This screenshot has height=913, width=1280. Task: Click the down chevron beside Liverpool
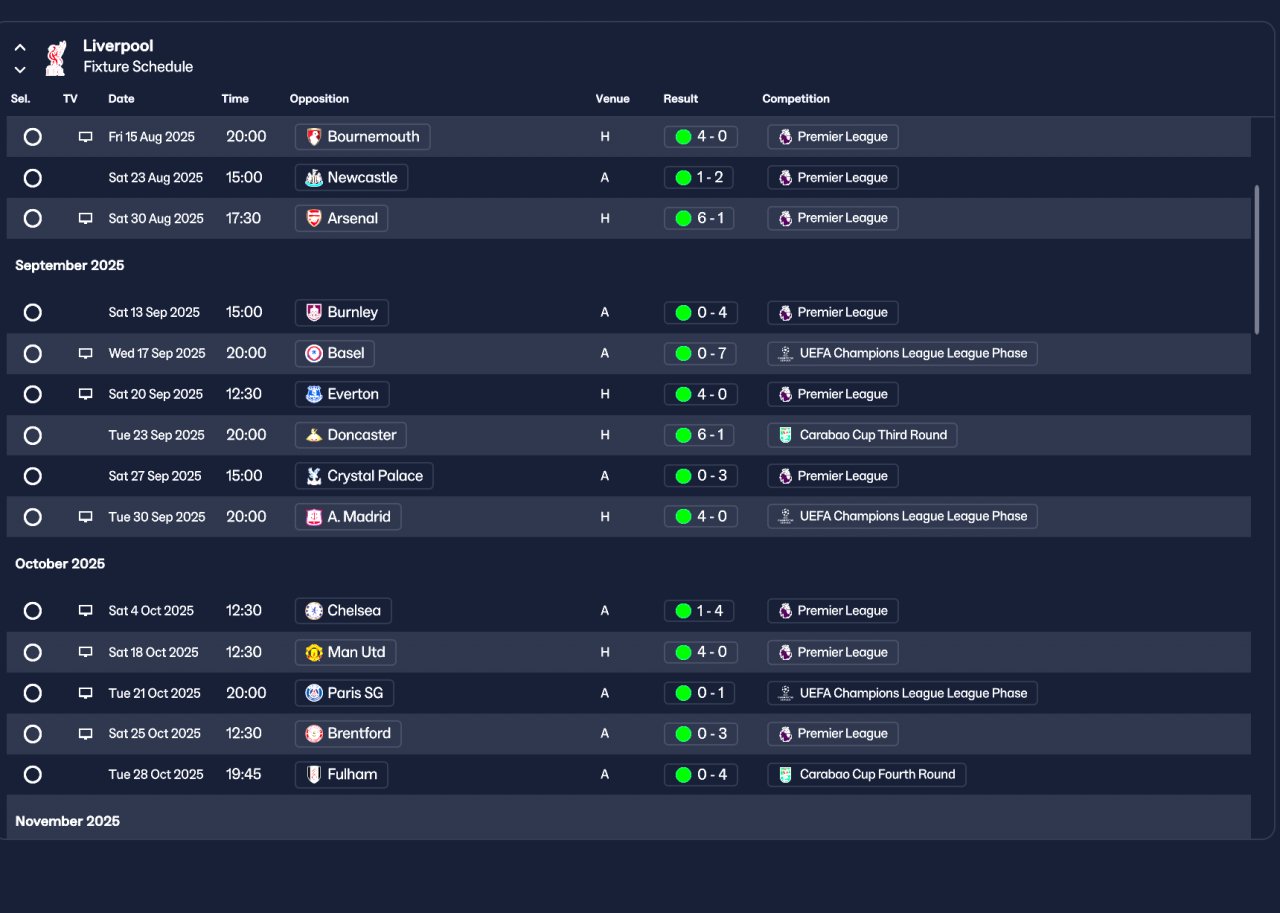coord(20,69)
